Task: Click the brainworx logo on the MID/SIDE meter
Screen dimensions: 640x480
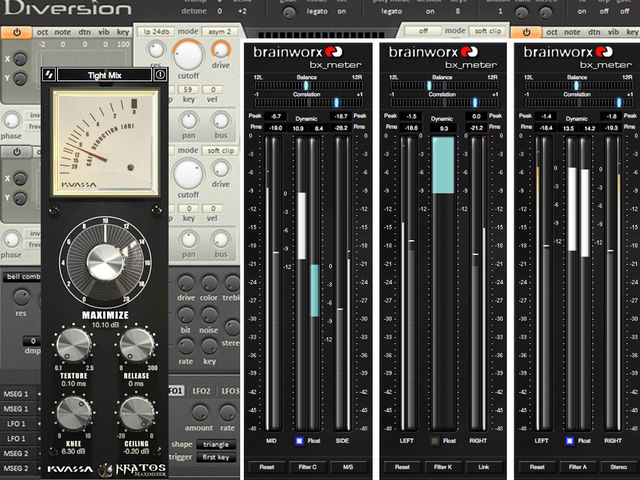Action: pyautogui.click(x=298, y=52)
